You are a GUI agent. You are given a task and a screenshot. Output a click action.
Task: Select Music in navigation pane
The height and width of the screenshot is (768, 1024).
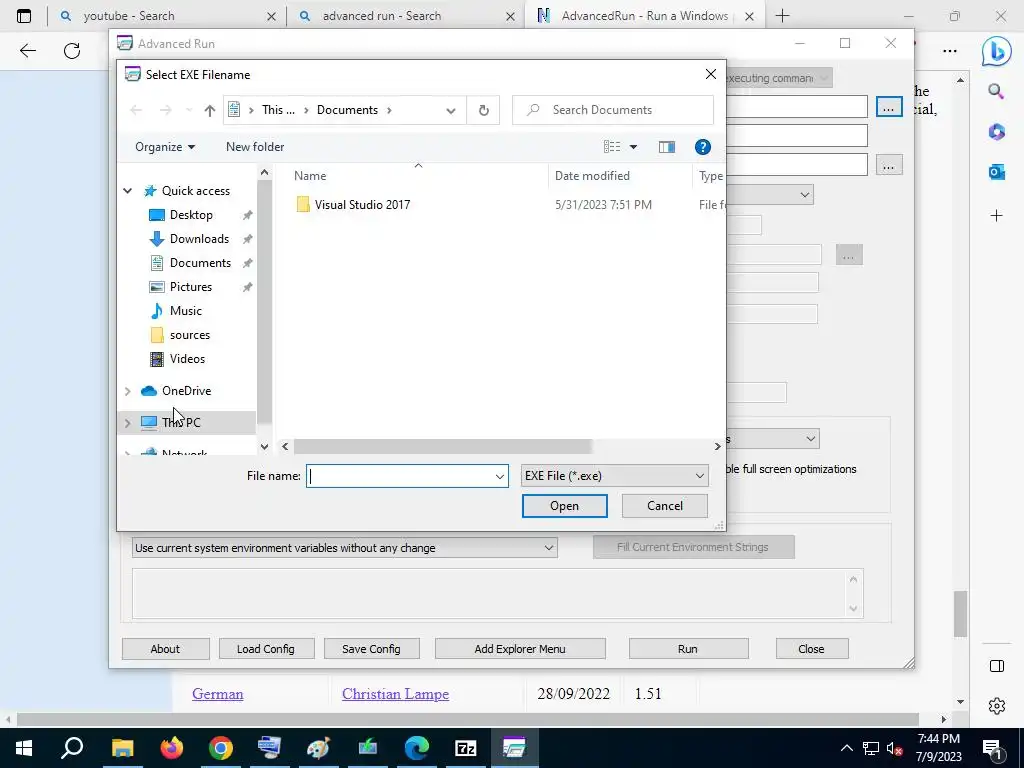click(185, 311)
